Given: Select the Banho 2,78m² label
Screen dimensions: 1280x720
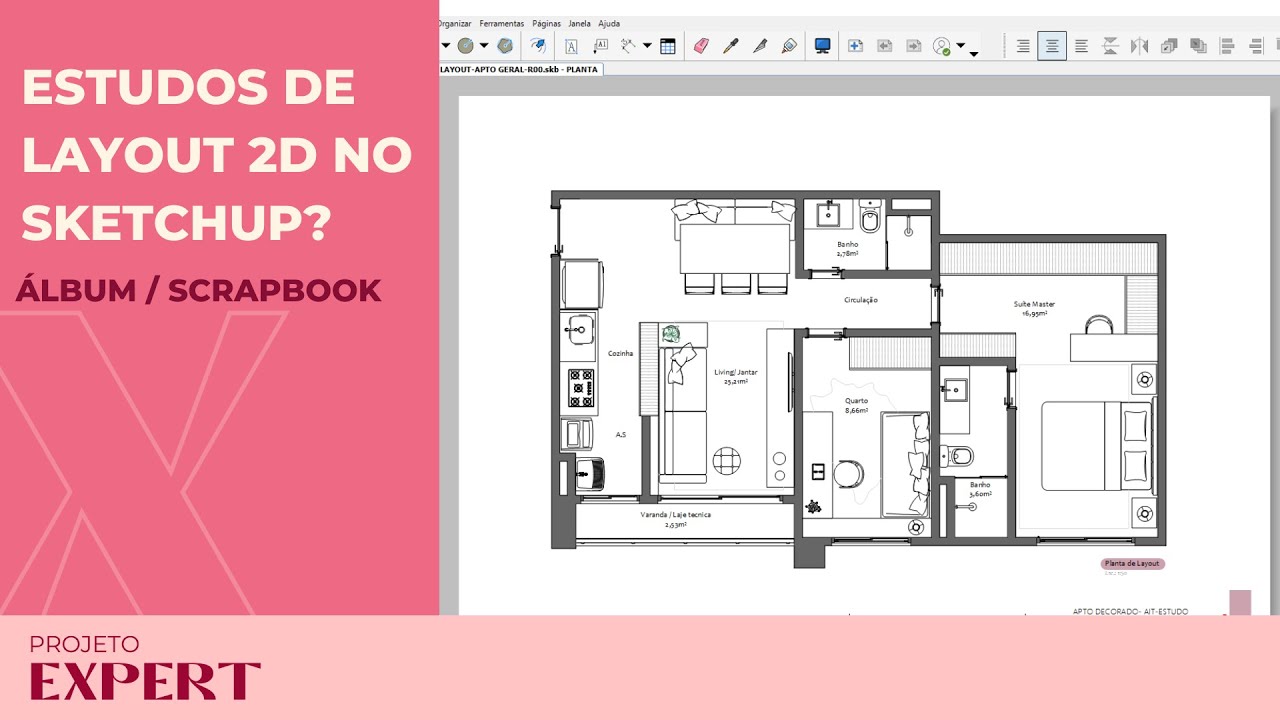Looking at the screenshot, I should pos(848,249).
